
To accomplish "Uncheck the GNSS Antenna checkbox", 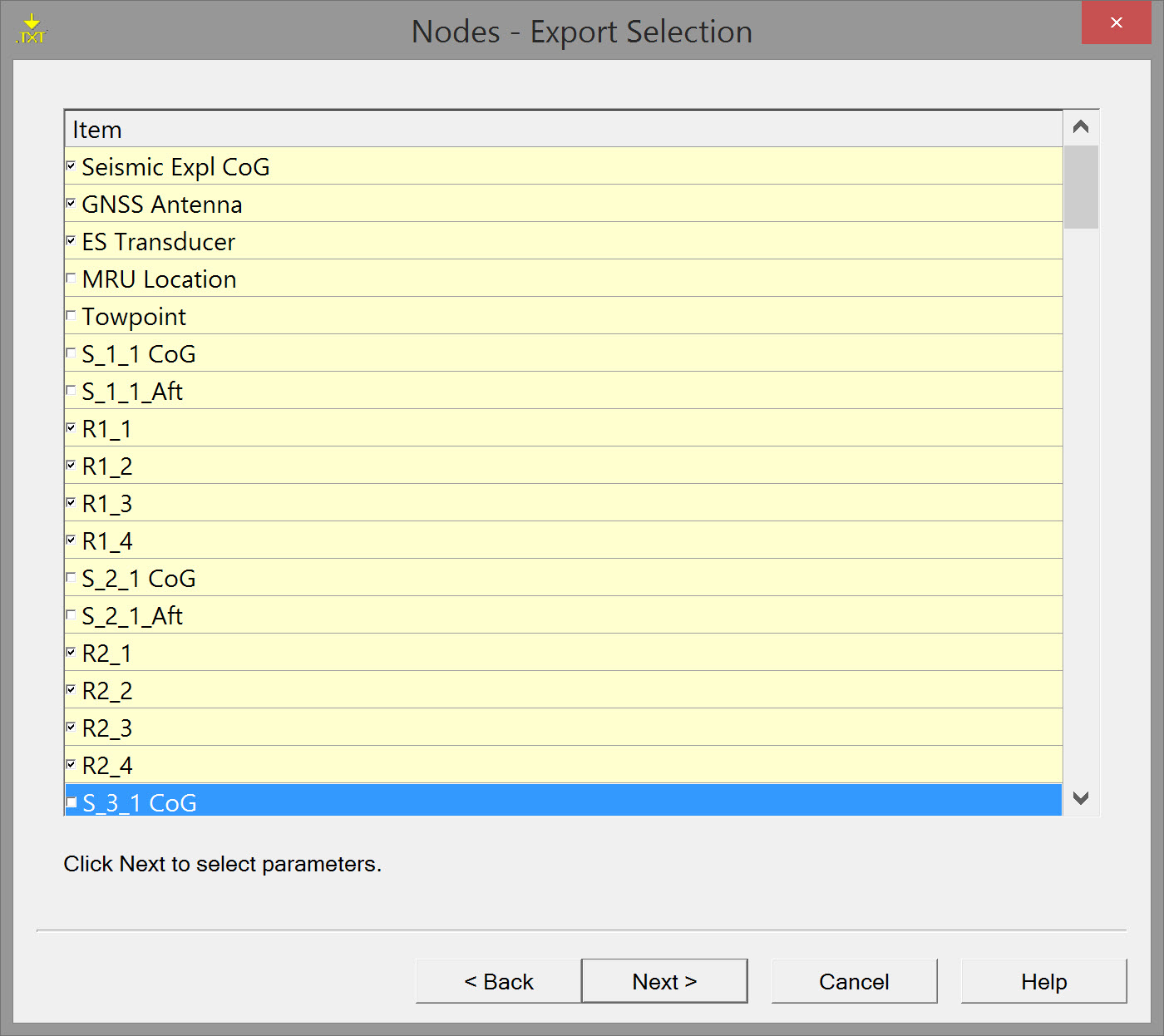I will point(71,204).
